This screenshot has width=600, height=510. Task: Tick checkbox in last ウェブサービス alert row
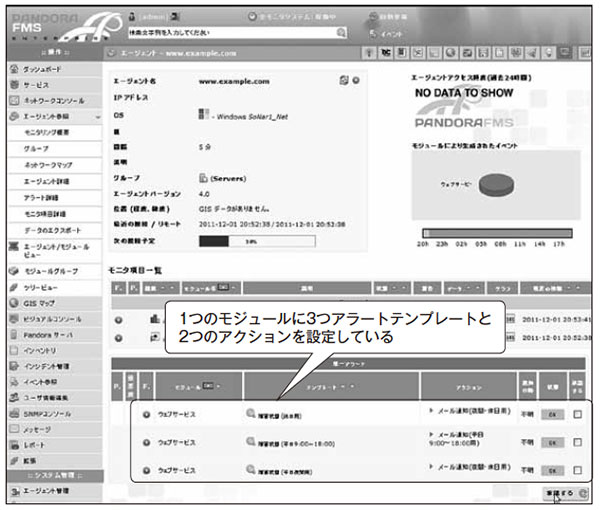click(577, 470)
